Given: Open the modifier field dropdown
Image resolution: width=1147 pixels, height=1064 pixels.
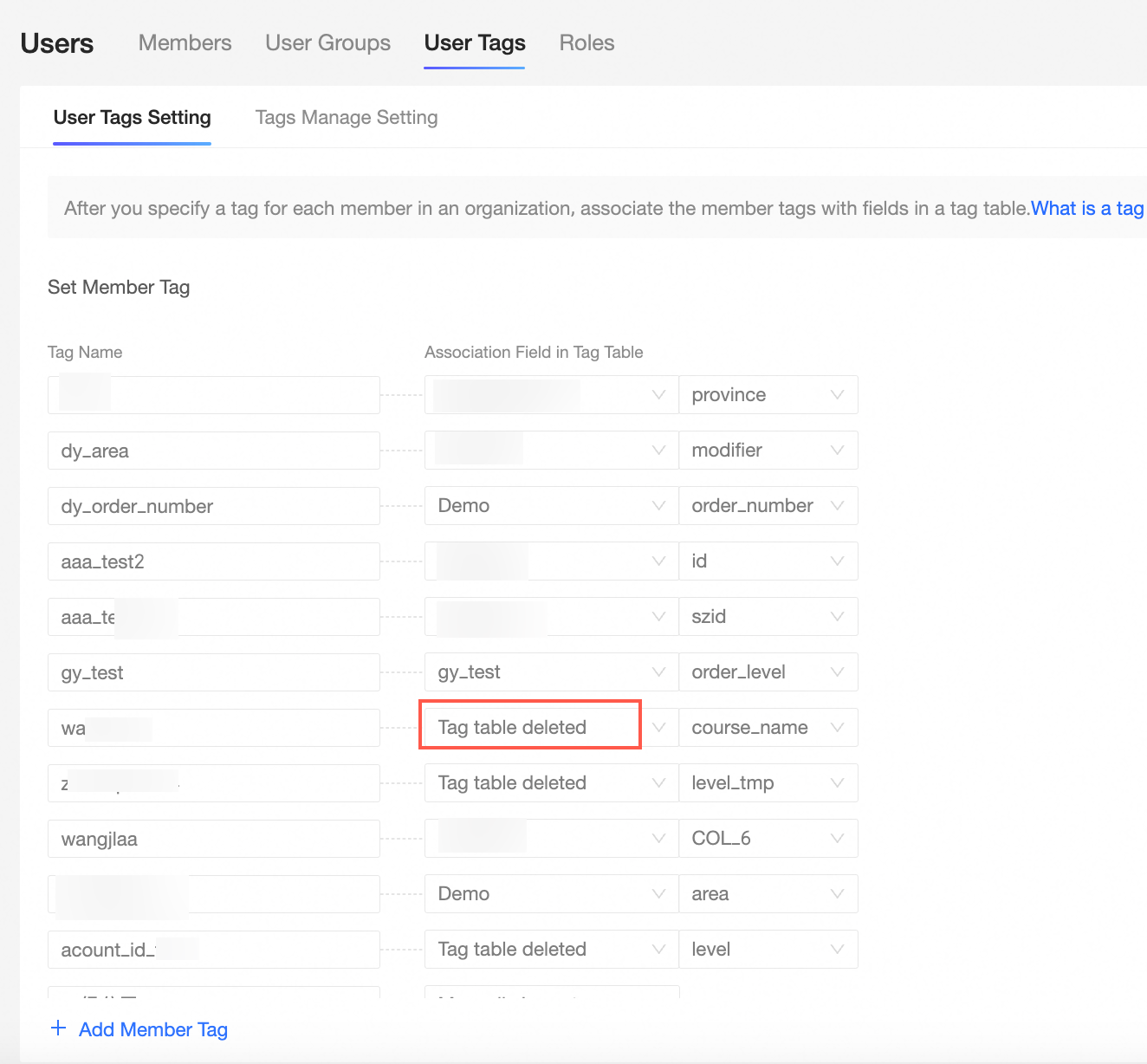Looking at the screenshot, I should coord(768,451).
